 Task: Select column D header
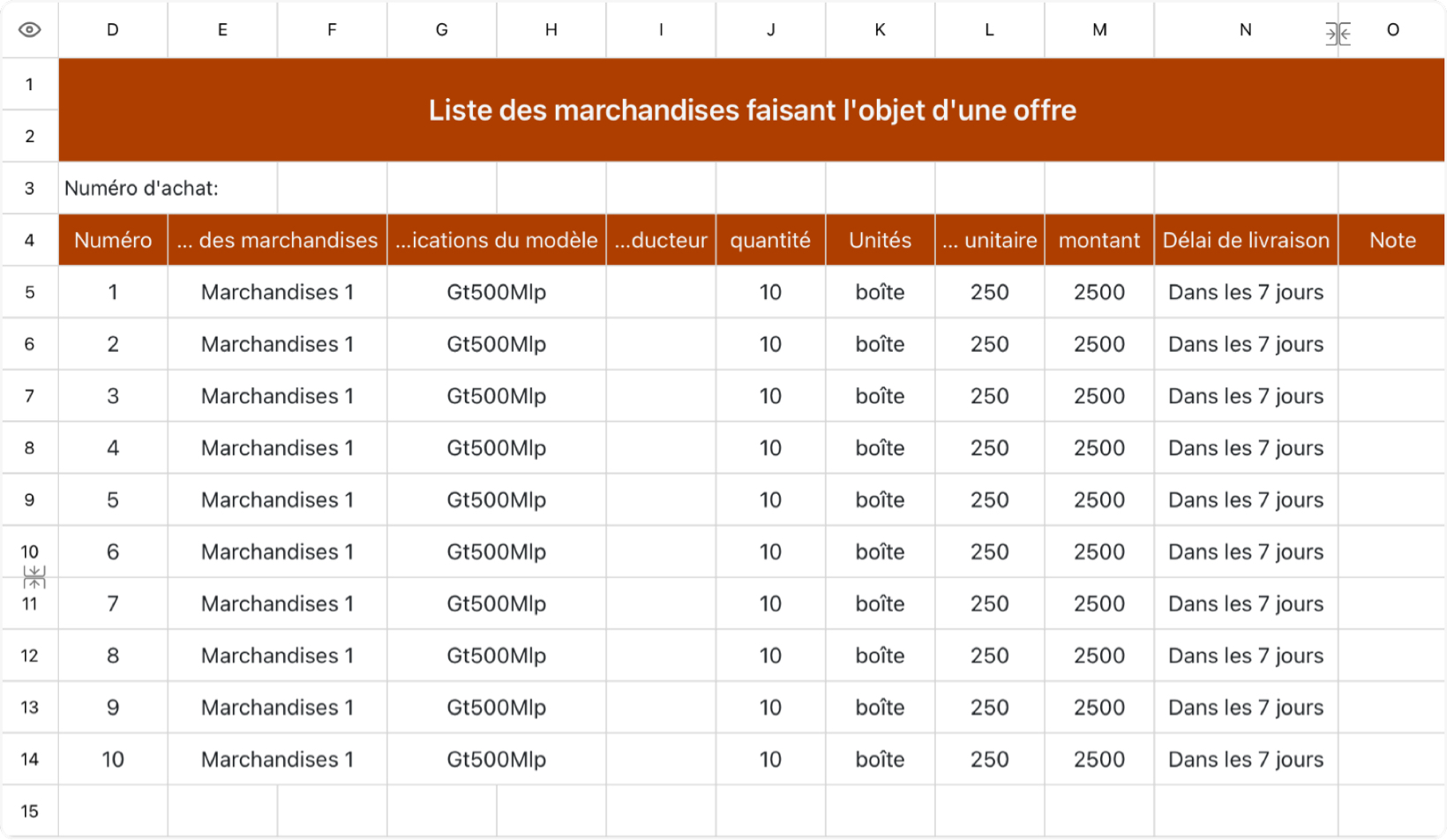point(113,30)
